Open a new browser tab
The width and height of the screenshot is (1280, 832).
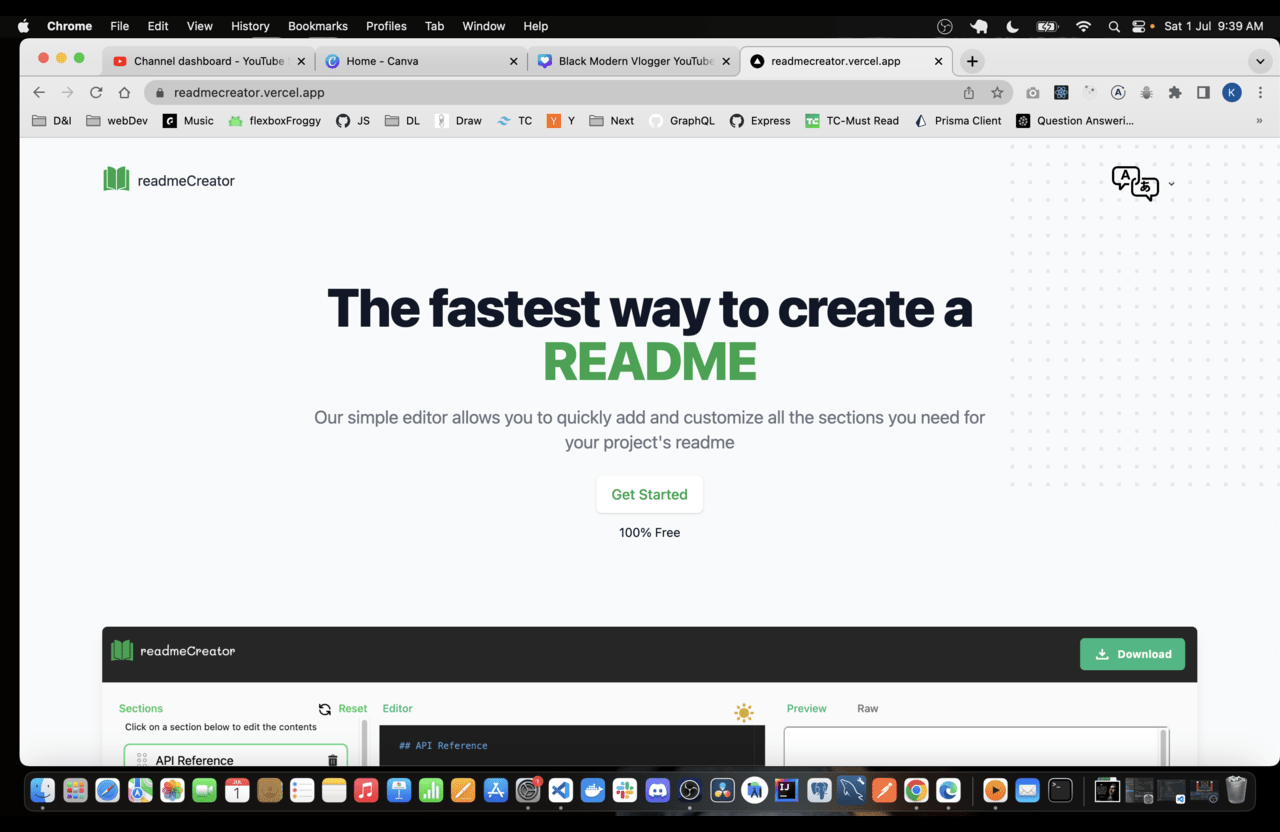click(972, 61)
